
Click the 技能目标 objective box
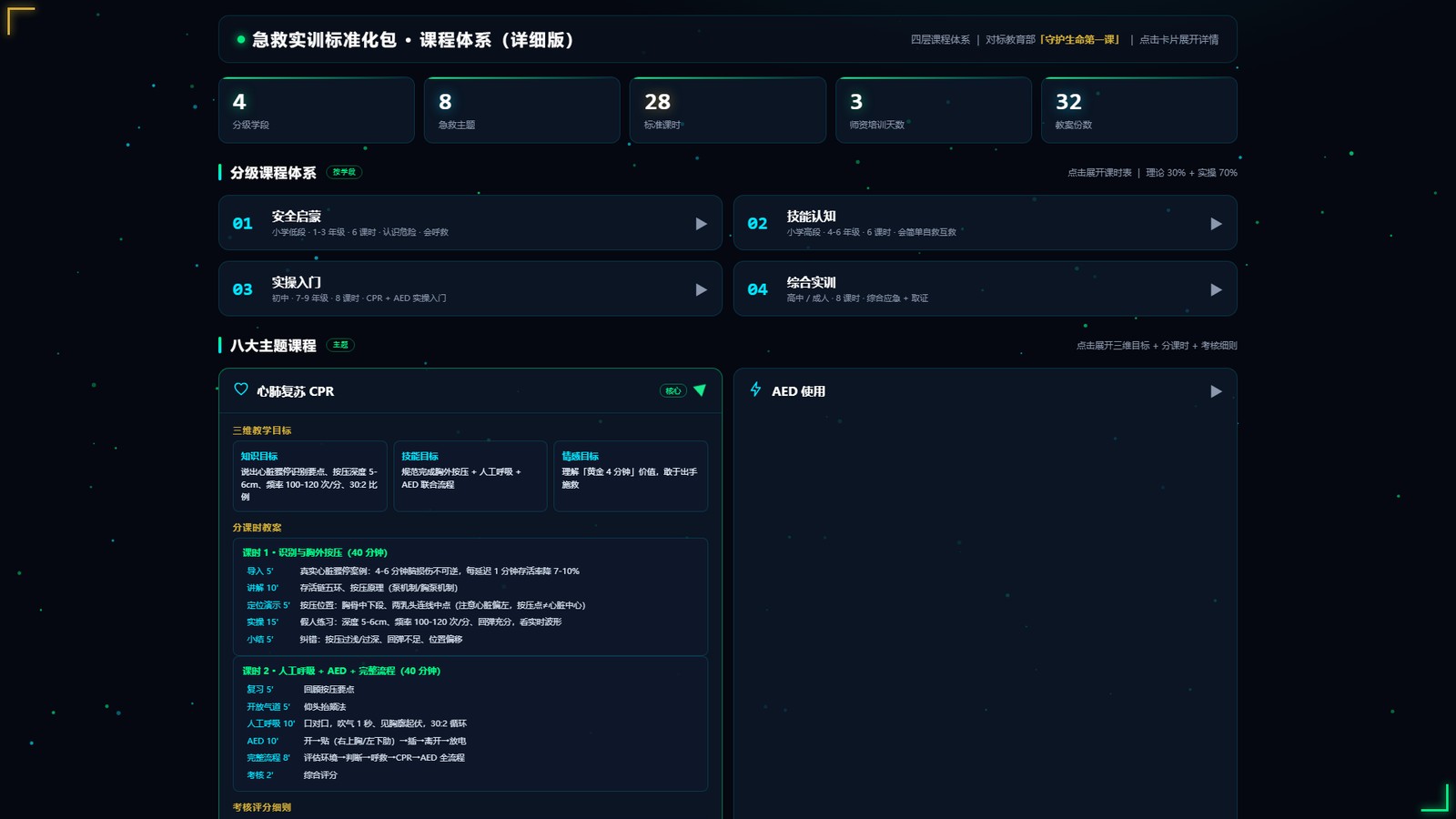[470, 477]
